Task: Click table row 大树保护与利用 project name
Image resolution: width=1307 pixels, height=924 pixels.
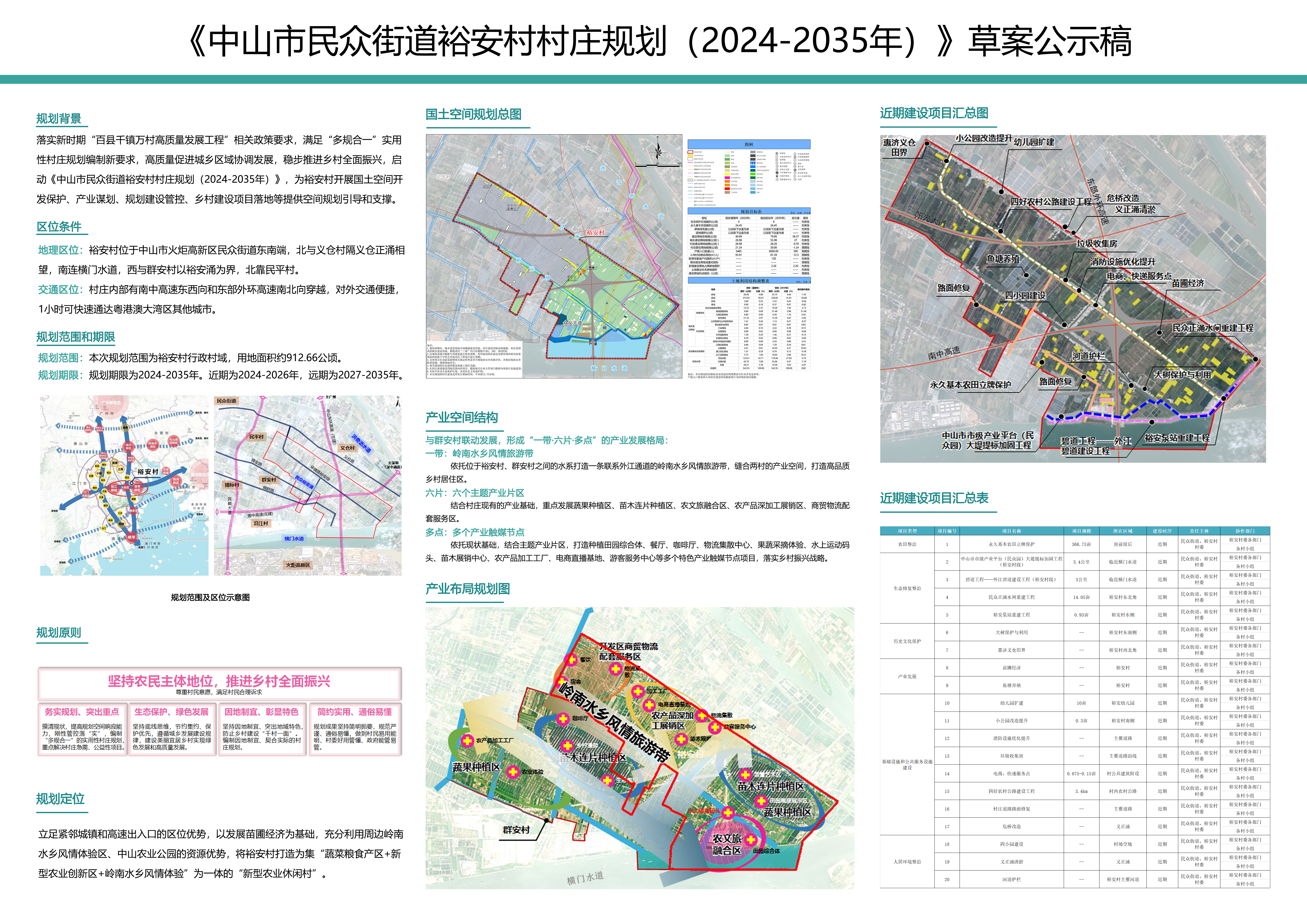Action: 1011,633
